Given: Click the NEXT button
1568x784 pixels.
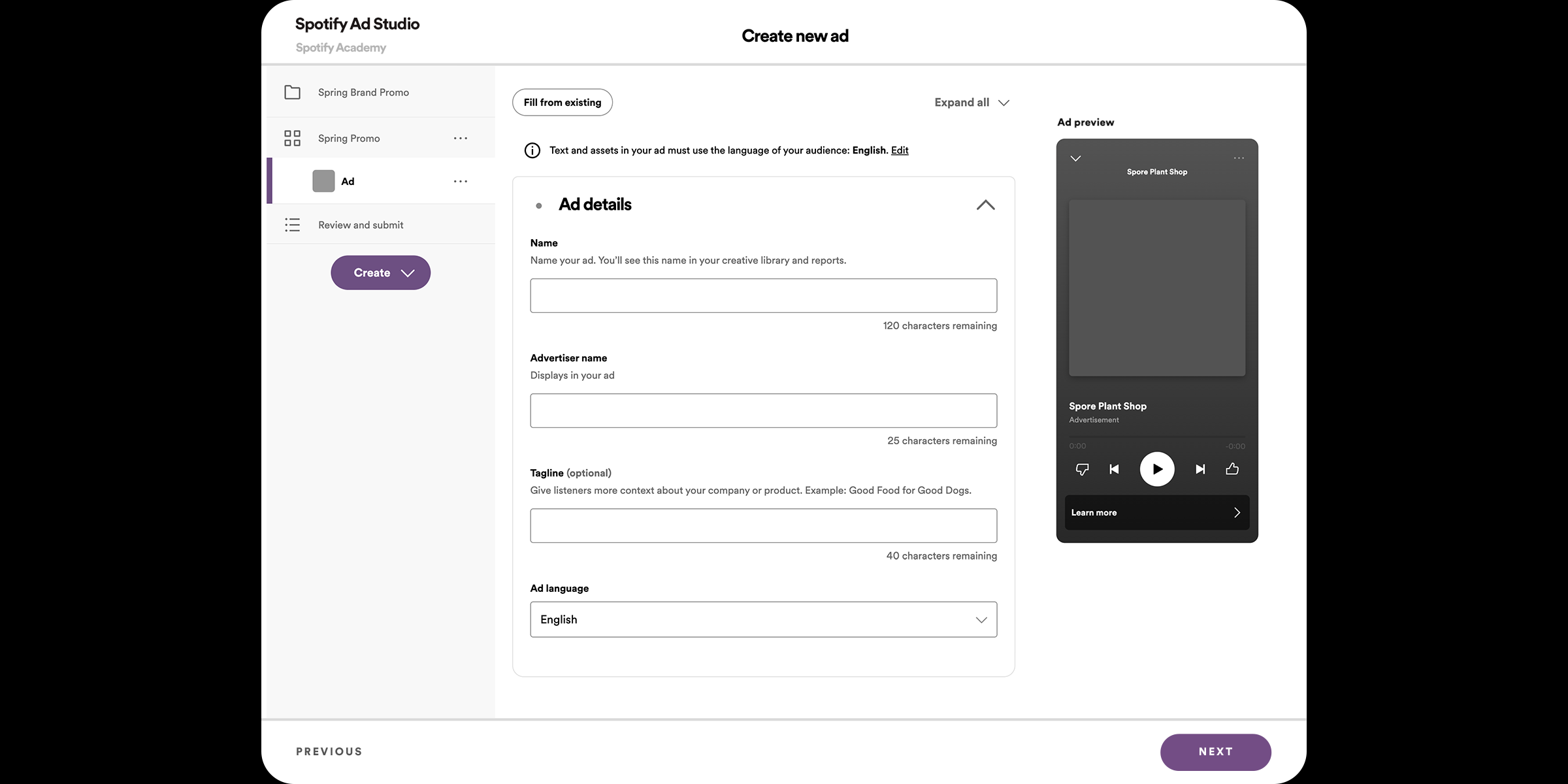Looking at the screenshot, I should [1215, 752].
